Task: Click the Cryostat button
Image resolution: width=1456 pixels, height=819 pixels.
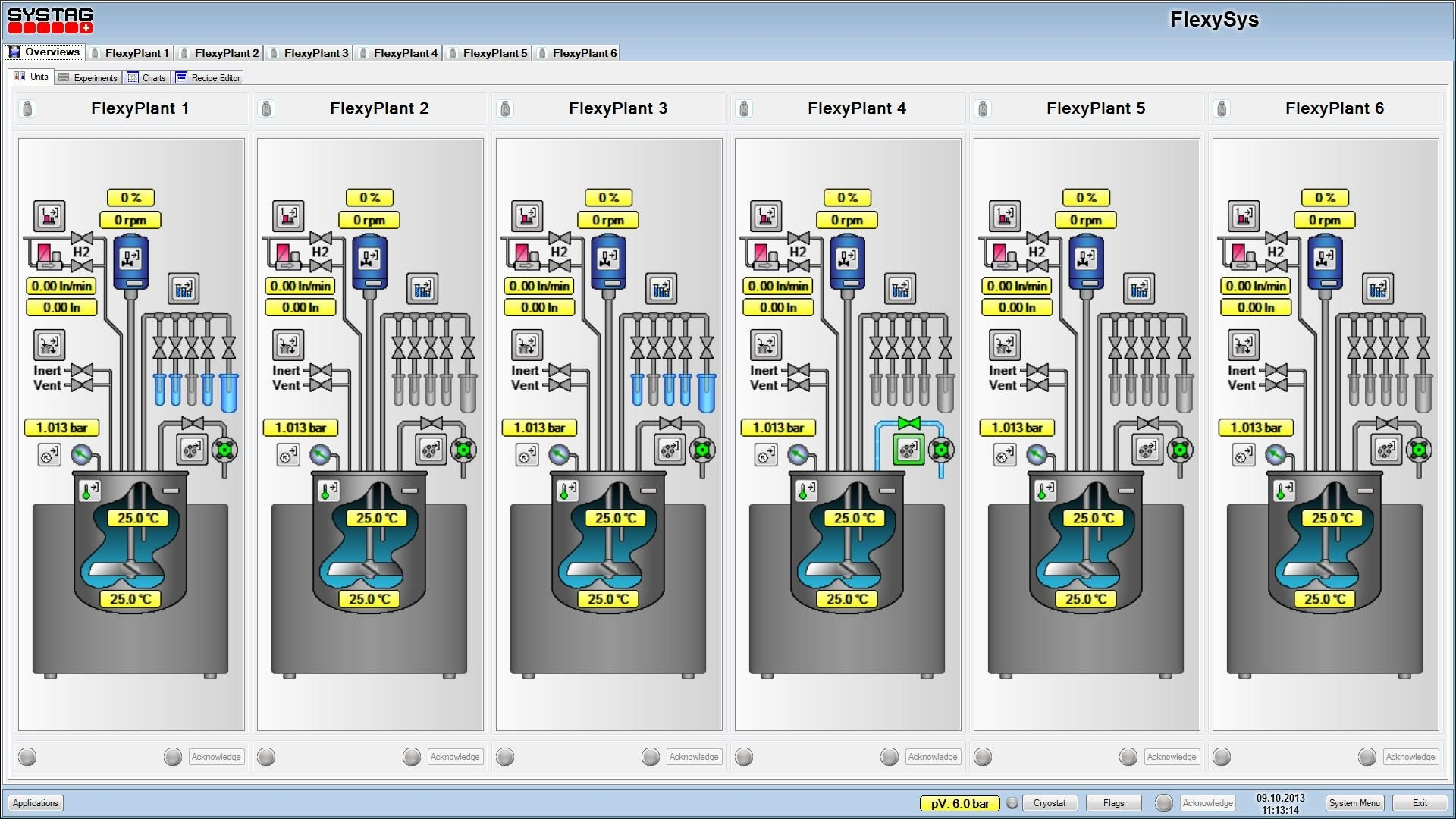Action: point(1050,803)
